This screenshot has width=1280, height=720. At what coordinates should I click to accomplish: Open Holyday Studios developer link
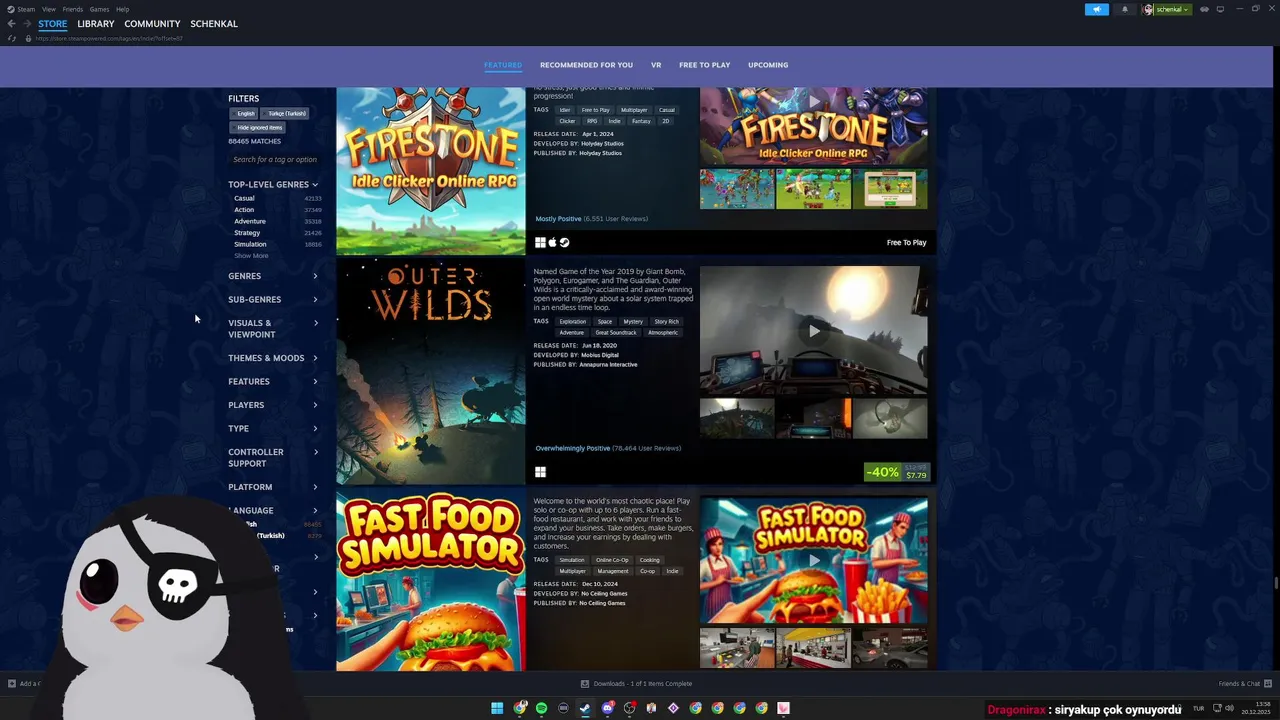click(x=602, y=143)
